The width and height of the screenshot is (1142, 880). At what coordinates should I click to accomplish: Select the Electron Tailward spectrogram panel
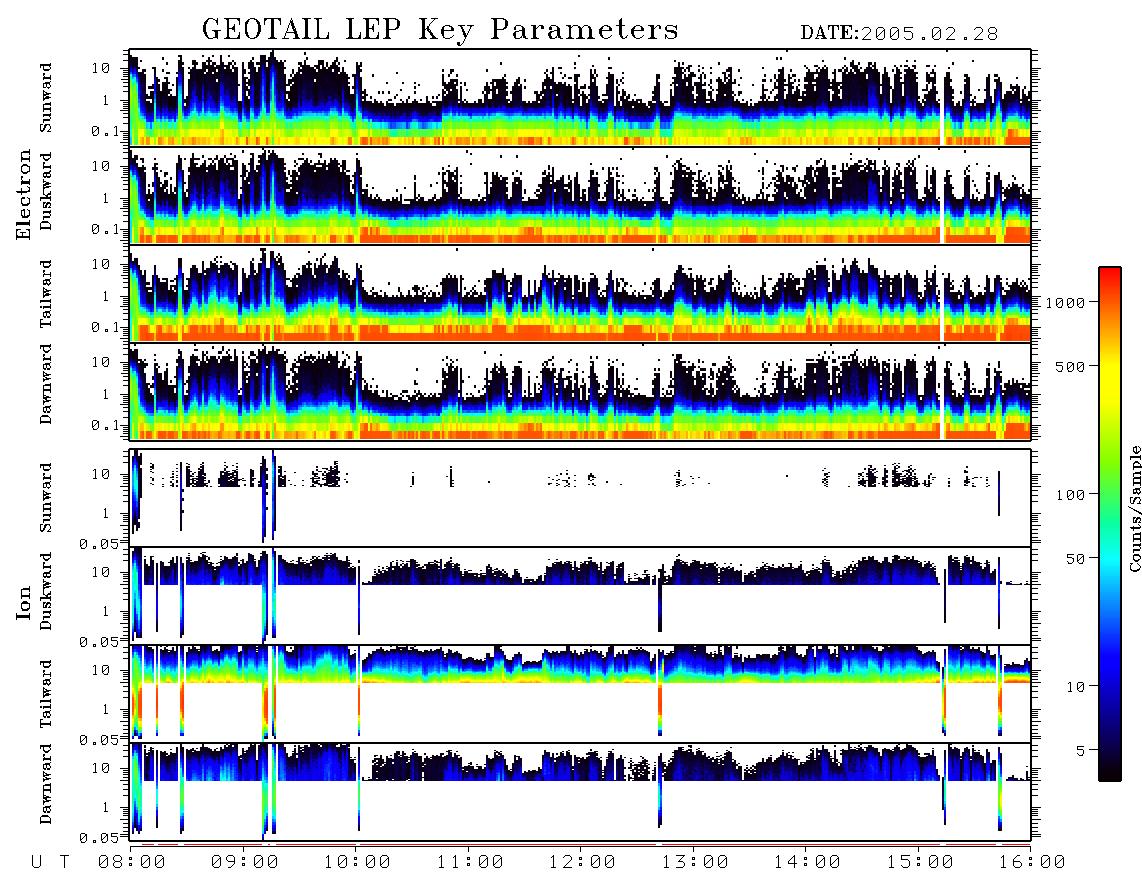(x=580, y=294)
